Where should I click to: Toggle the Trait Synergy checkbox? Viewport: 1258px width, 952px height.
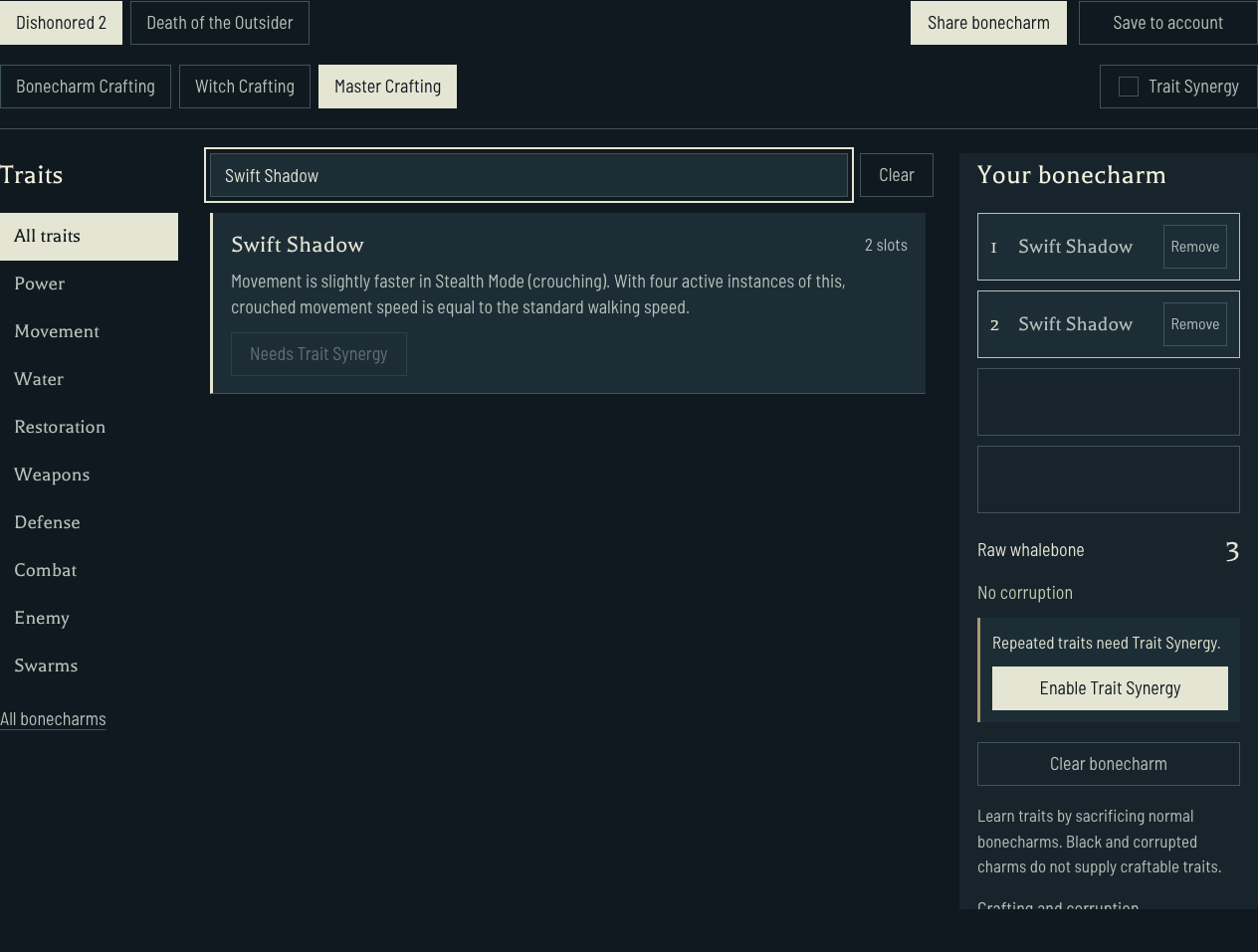point(1129,87)
